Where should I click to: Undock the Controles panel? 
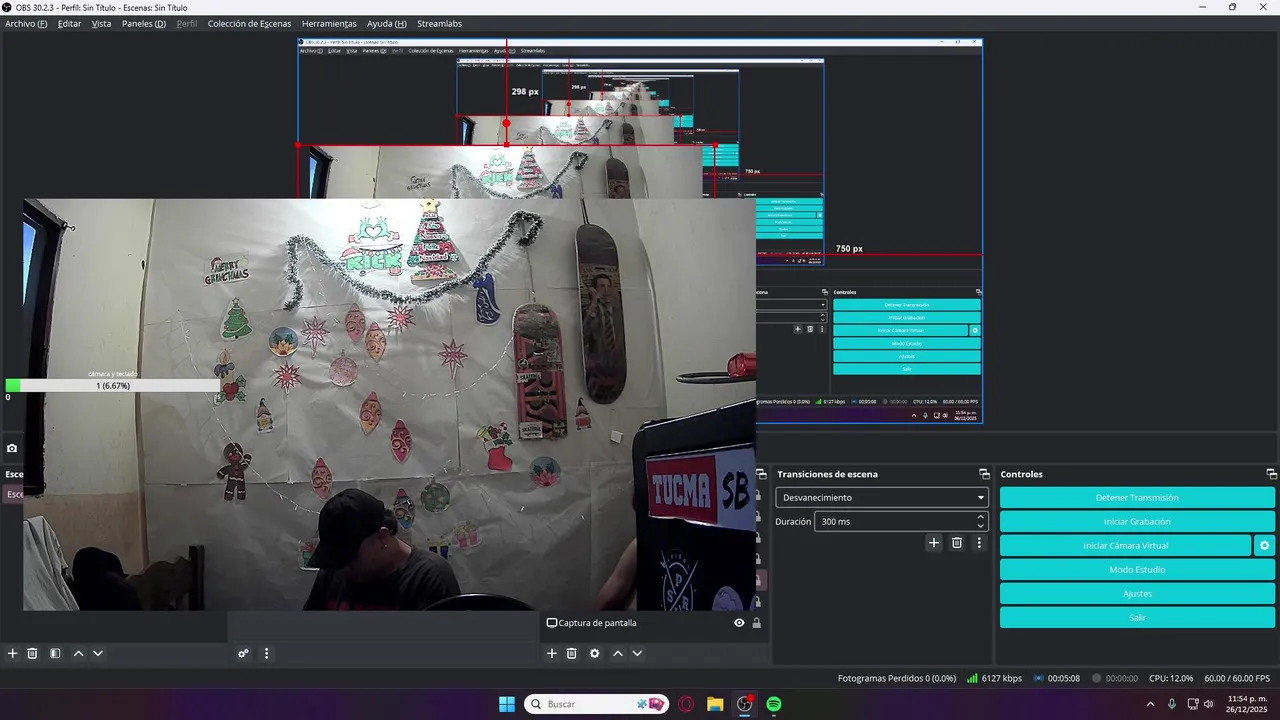coord(1271,474)
